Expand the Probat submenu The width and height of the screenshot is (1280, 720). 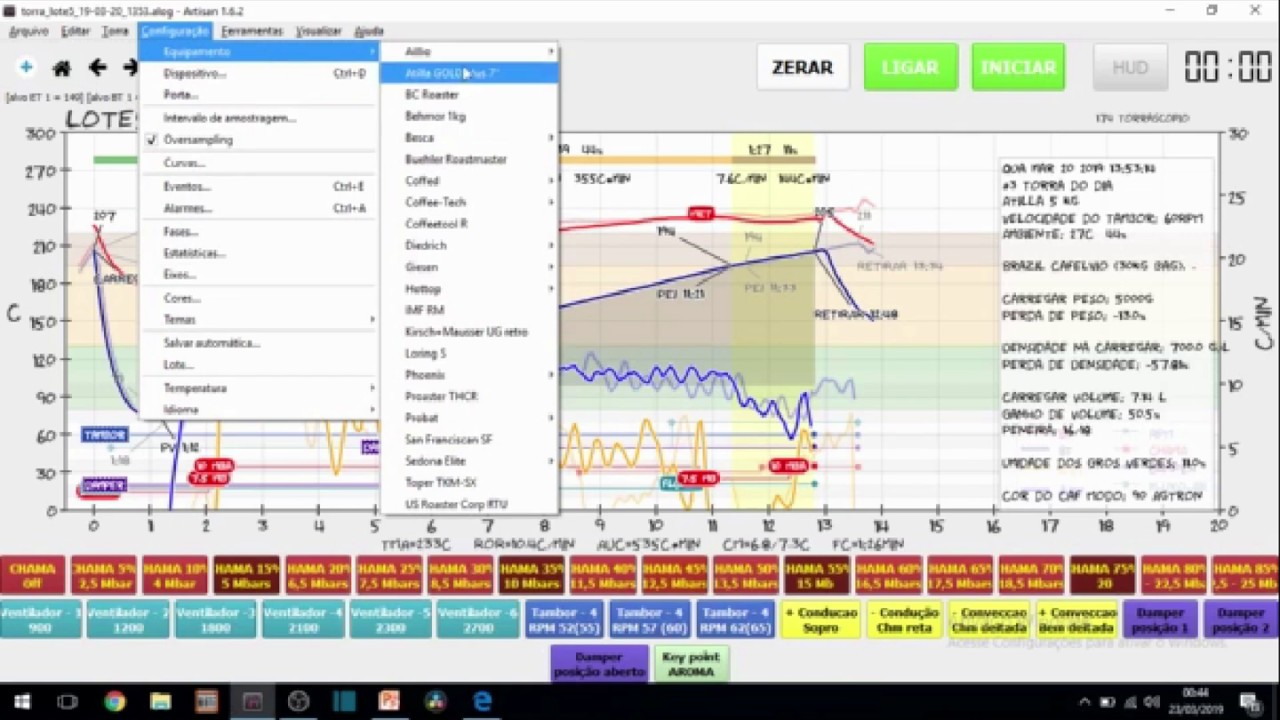click(x=469, y=418)
